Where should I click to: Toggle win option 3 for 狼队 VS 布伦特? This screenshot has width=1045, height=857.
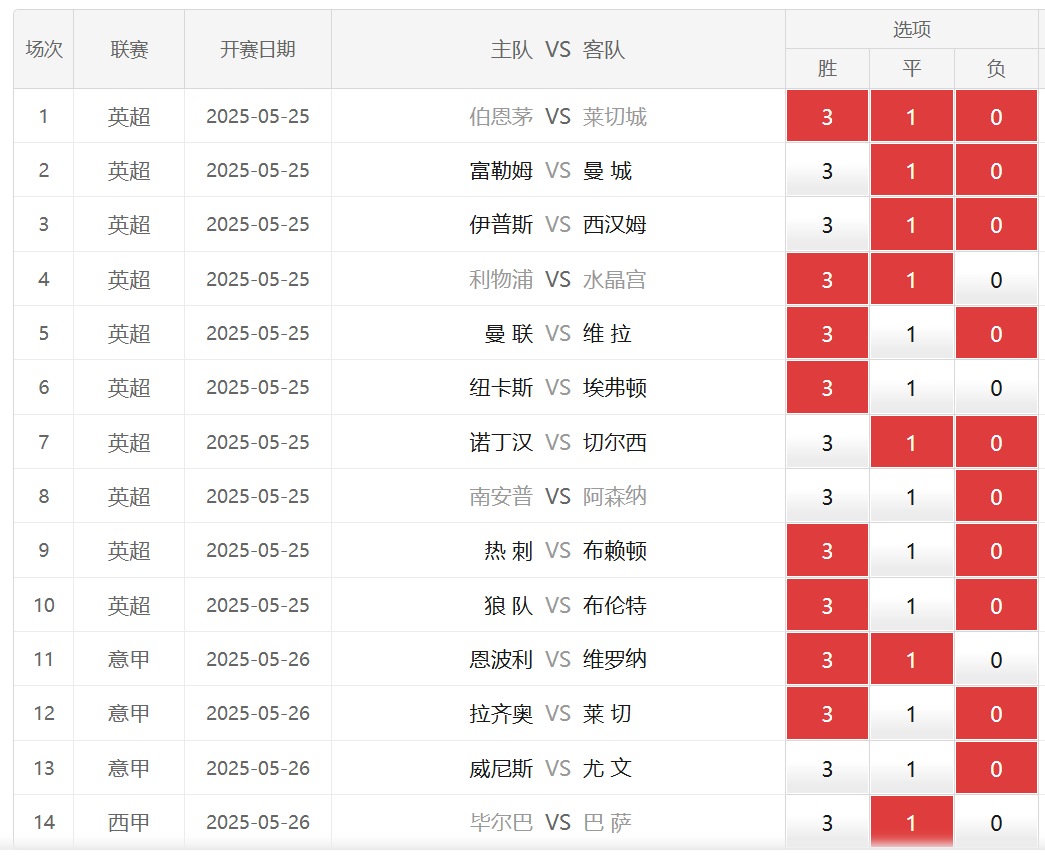827,605
